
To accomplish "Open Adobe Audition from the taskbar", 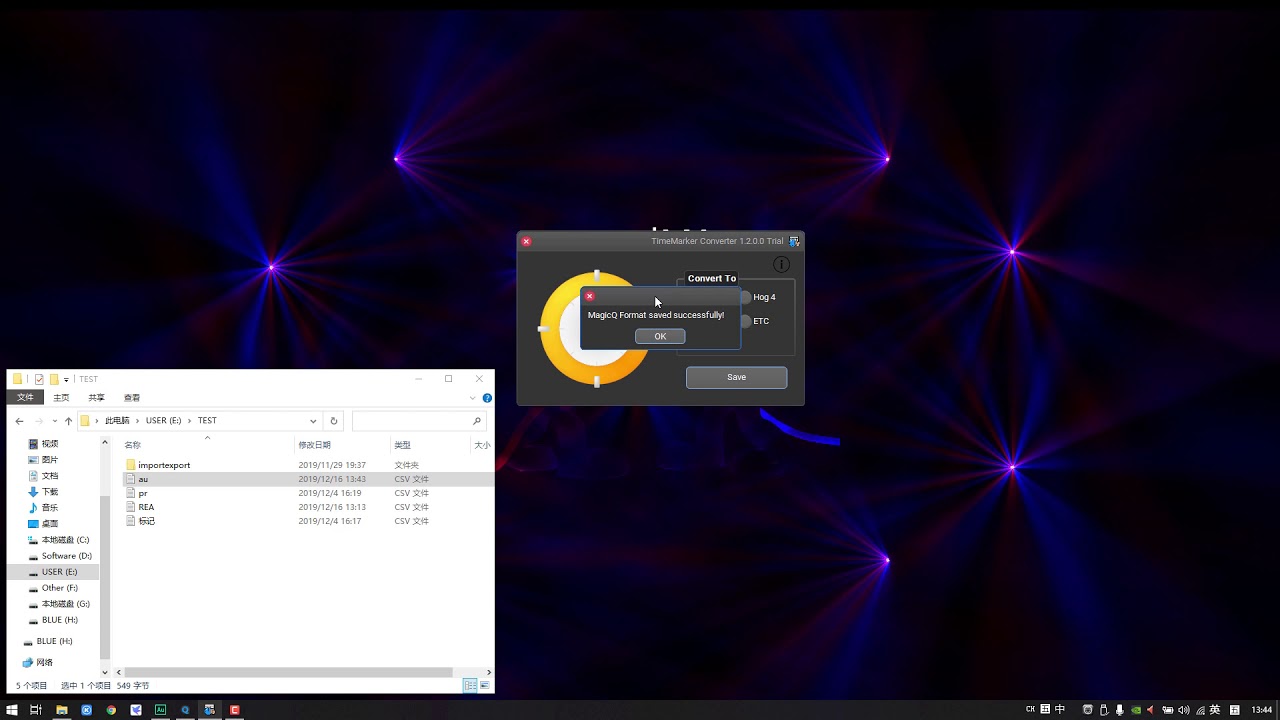I will coord(160,709).
